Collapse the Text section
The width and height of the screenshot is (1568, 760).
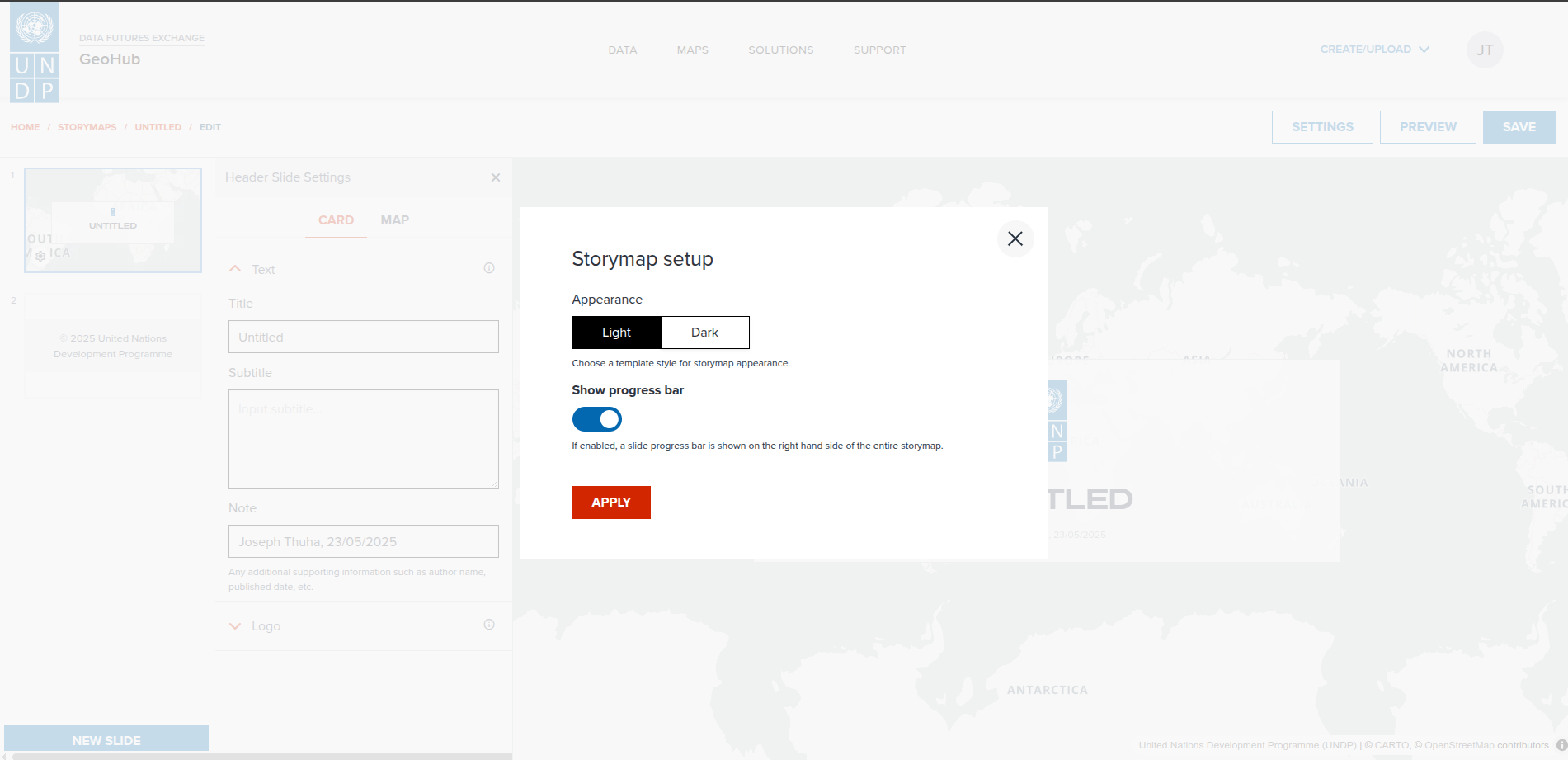(235, 268)
